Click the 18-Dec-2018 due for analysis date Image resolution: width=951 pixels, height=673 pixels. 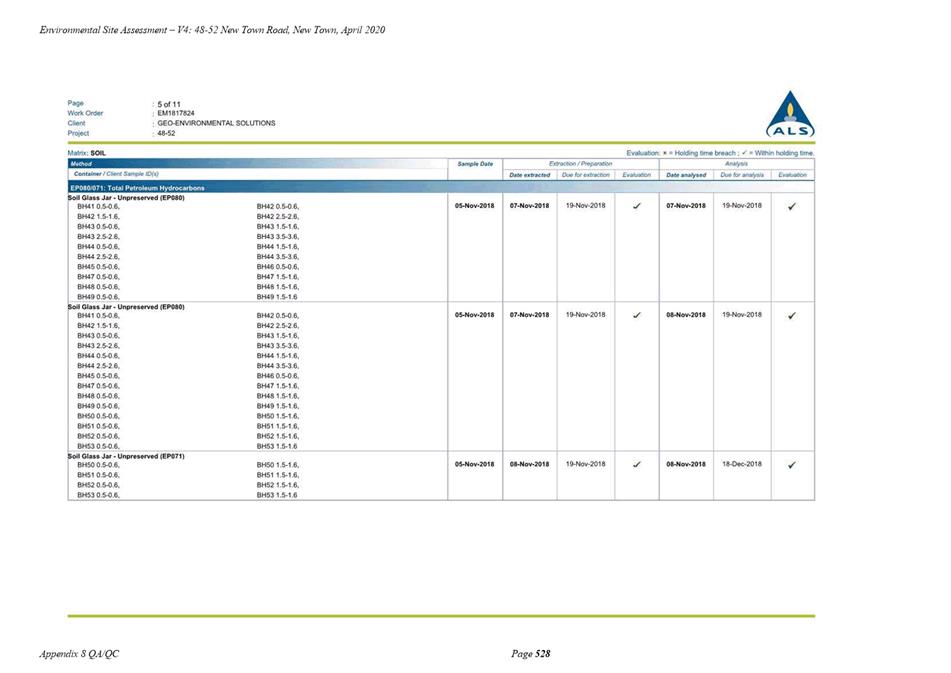pos(742,464)
